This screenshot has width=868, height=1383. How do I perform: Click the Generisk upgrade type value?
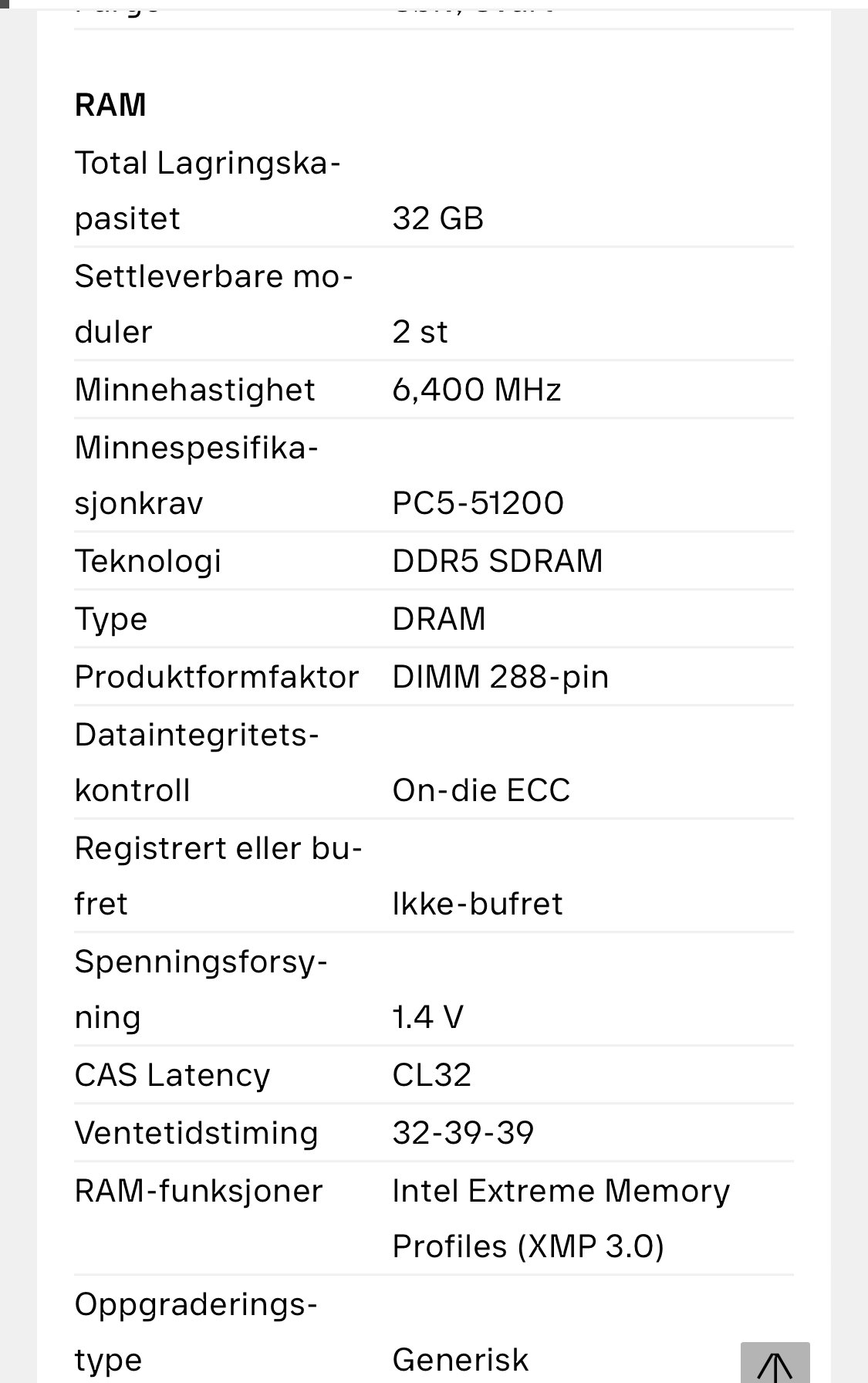point(461,1360)
